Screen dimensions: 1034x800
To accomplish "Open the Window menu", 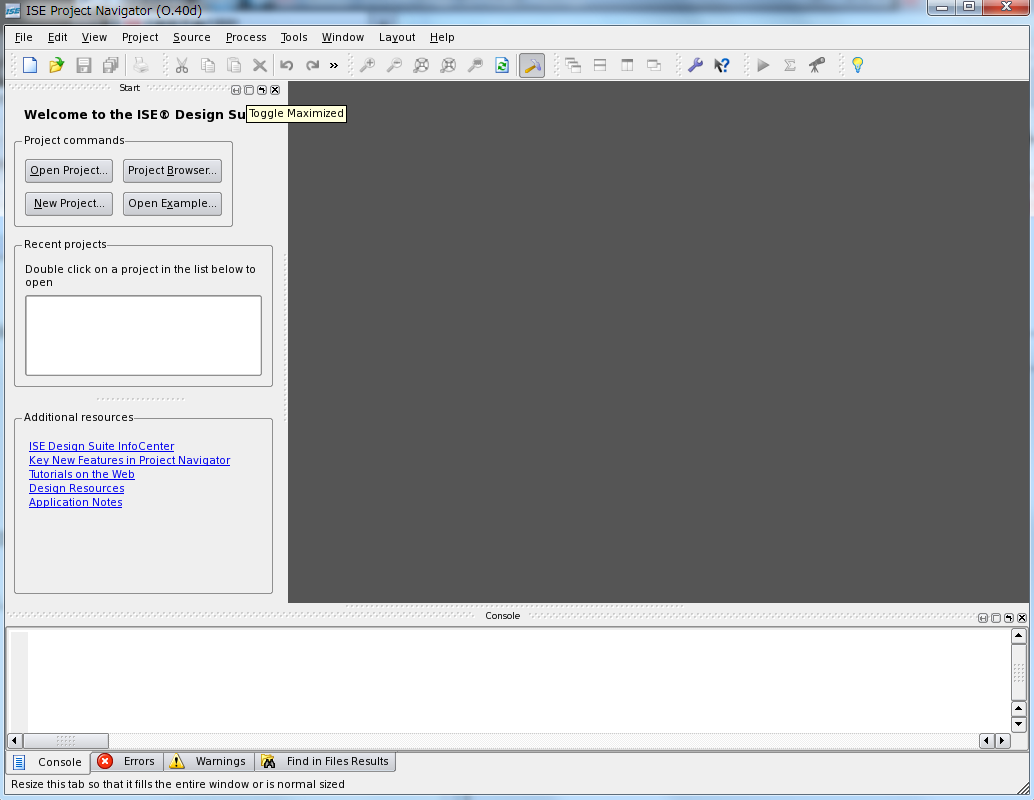I will pyautogui.click(x=343, y=38).
